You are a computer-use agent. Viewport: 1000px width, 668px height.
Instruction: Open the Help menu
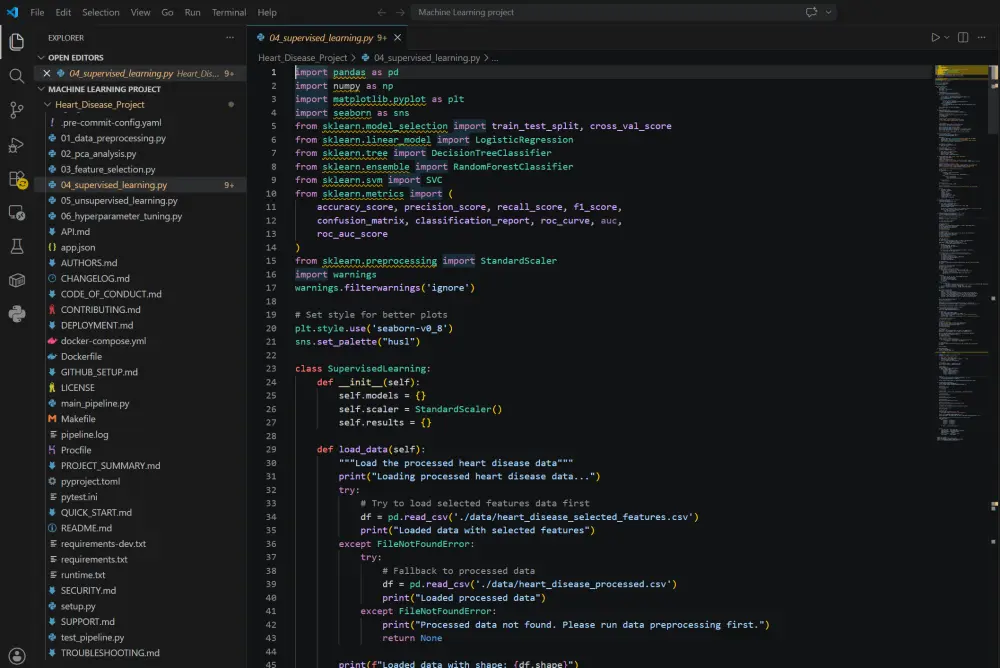coord(267,12)
